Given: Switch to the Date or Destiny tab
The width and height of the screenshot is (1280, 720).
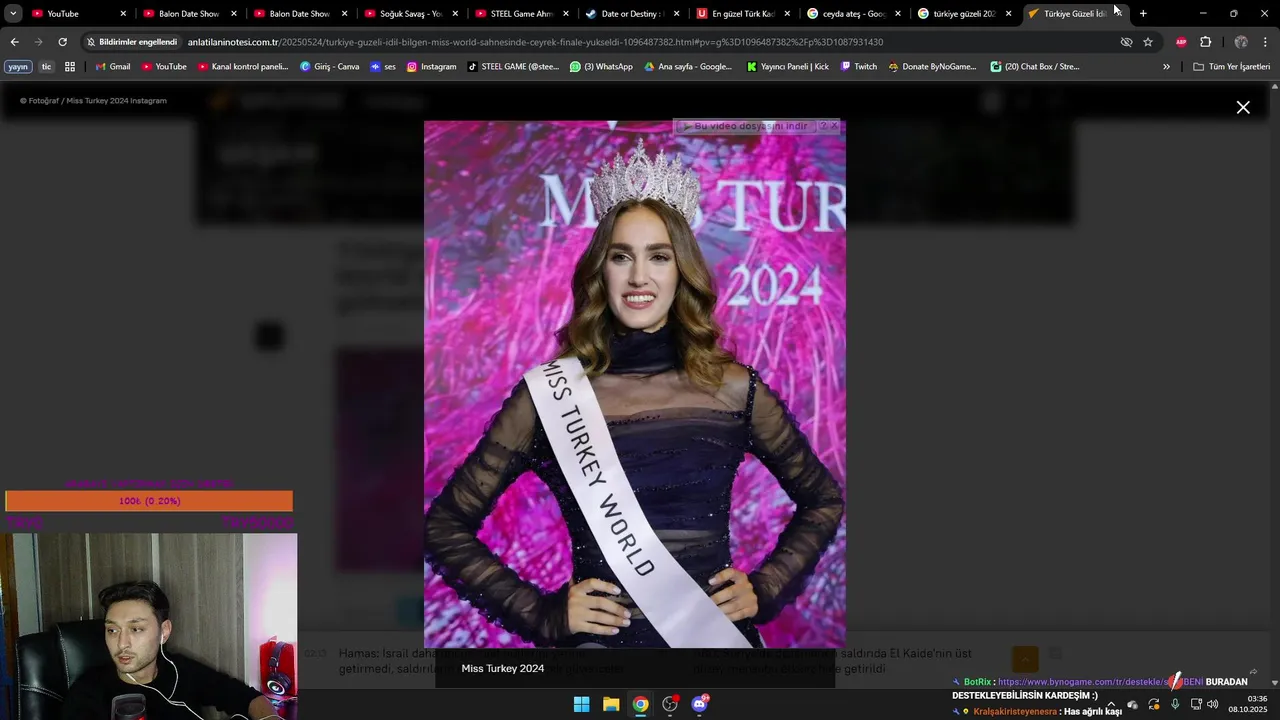Looking at the screenshot, I should (634, 13).
